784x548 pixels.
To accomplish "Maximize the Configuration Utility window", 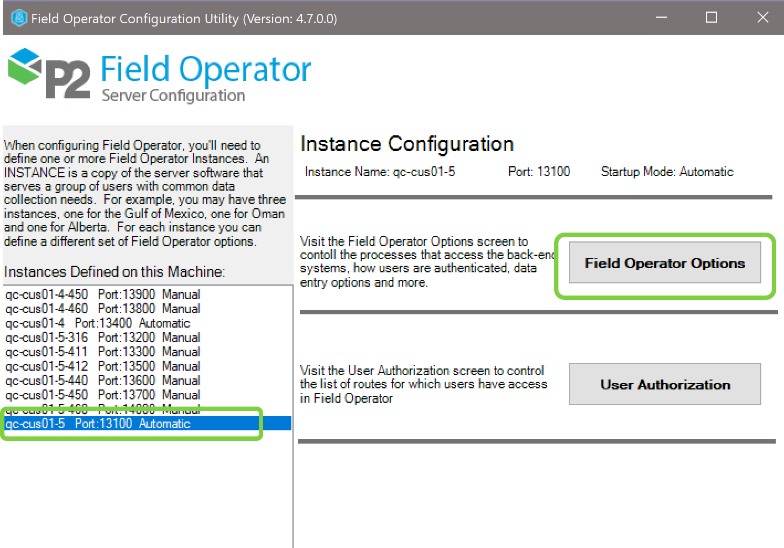I will (x=711, y=17).
